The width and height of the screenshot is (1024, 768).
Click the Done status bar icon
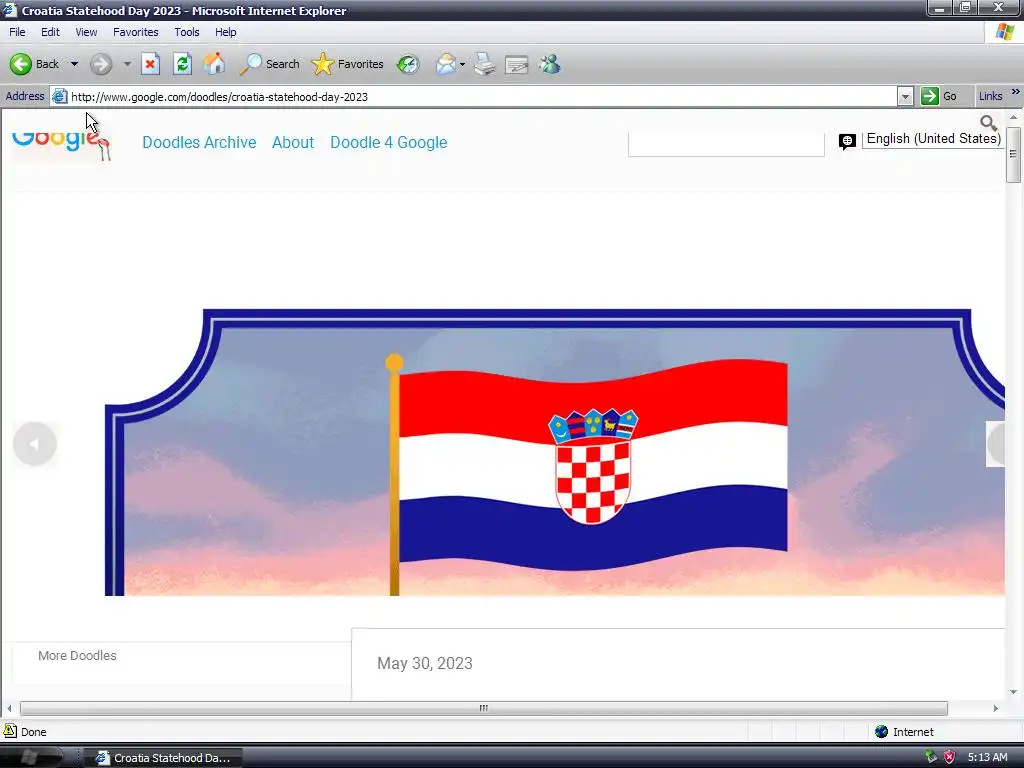click(x=10, y=731)
